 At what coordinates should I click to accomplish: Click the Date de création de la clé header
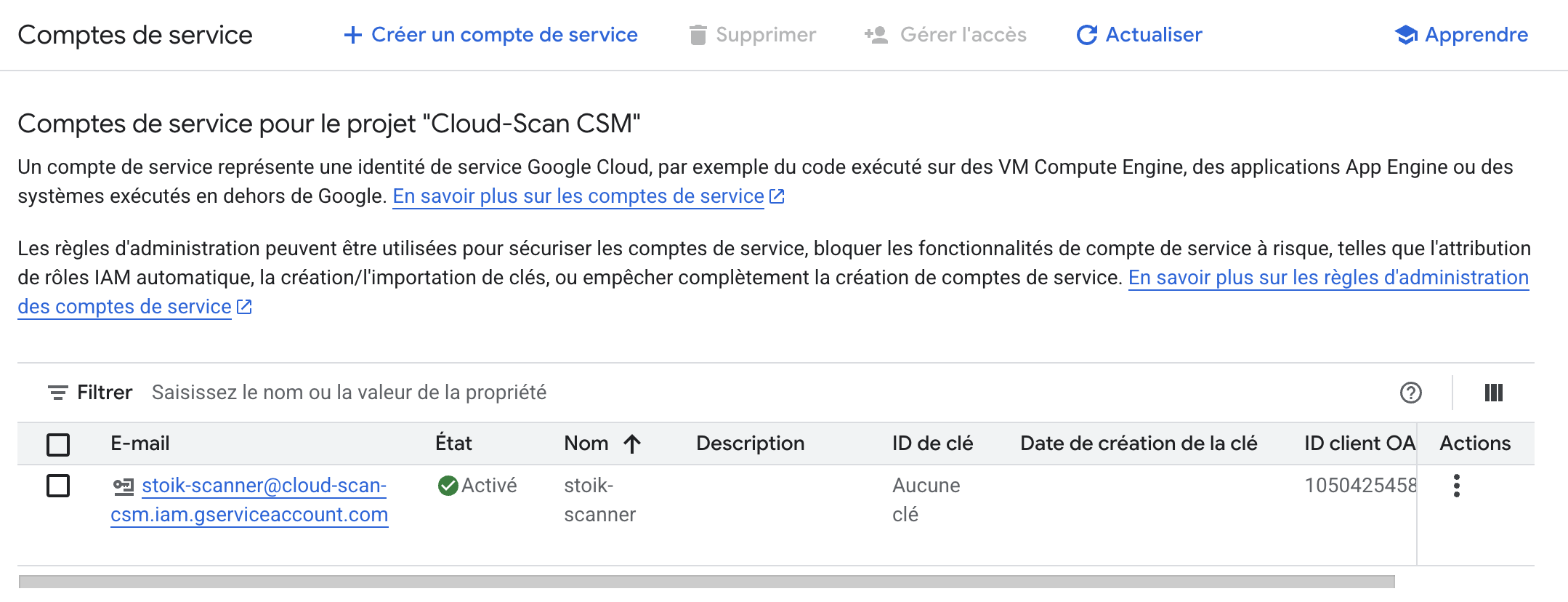[1139, 444]
